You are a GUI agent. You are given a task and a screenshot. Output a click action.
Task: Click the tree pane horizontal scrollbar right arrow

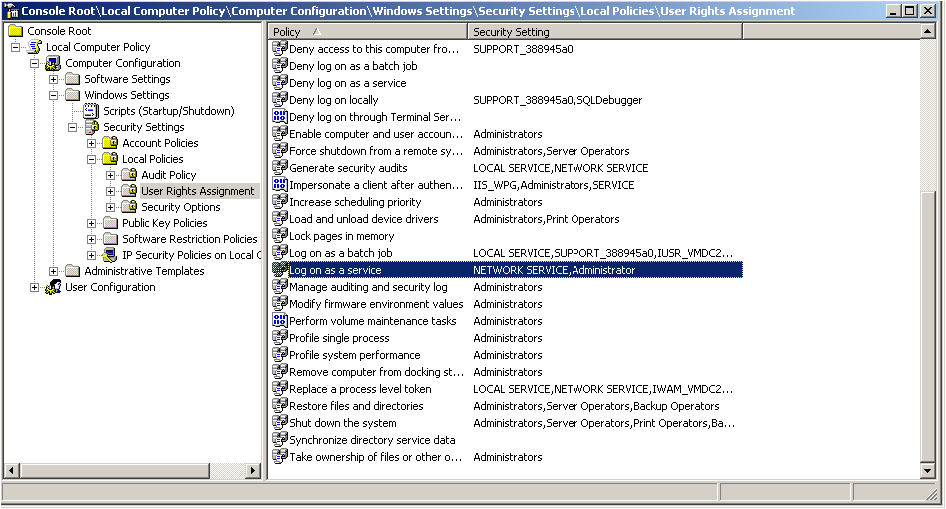tap(254, 470)
